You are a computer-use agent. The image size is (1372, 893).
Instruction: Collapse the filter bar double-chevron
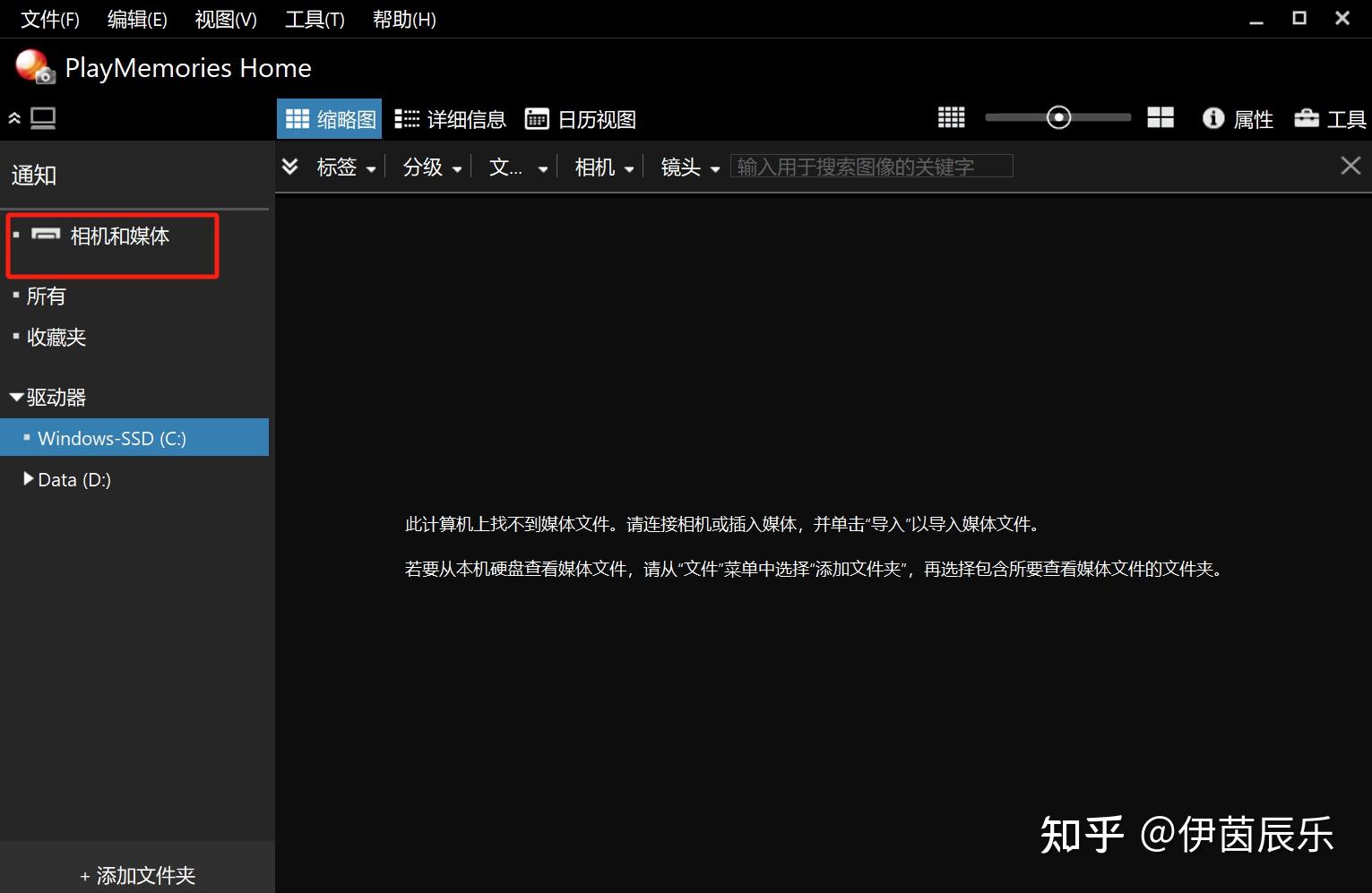[x=289, y=166]
